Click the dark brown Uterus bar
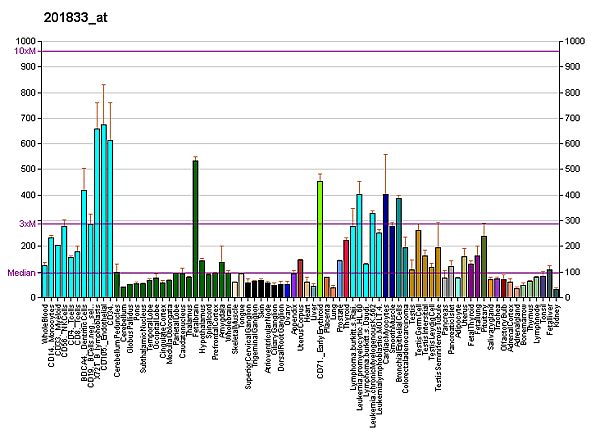The width and height of the screenshot is (600, 434). [x=300, y=277]
